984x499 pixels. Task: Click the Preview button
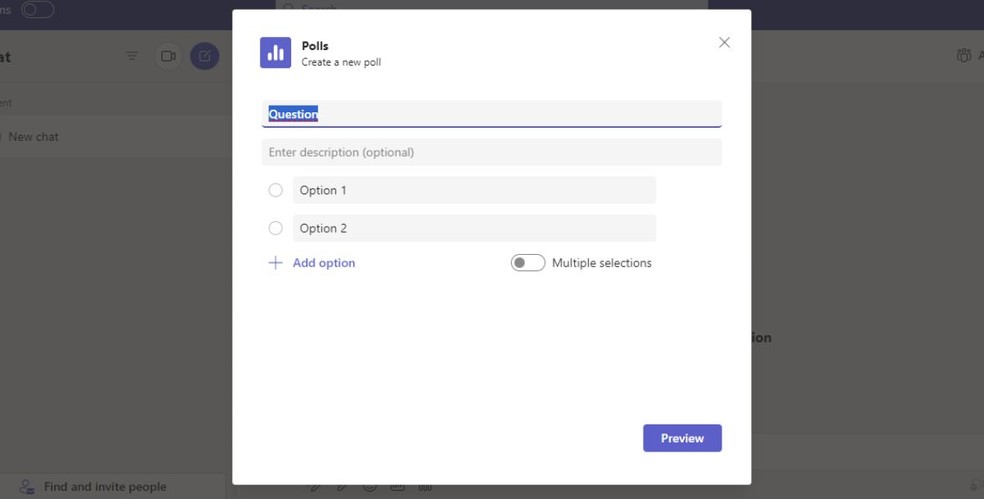[x=682, y=438]
